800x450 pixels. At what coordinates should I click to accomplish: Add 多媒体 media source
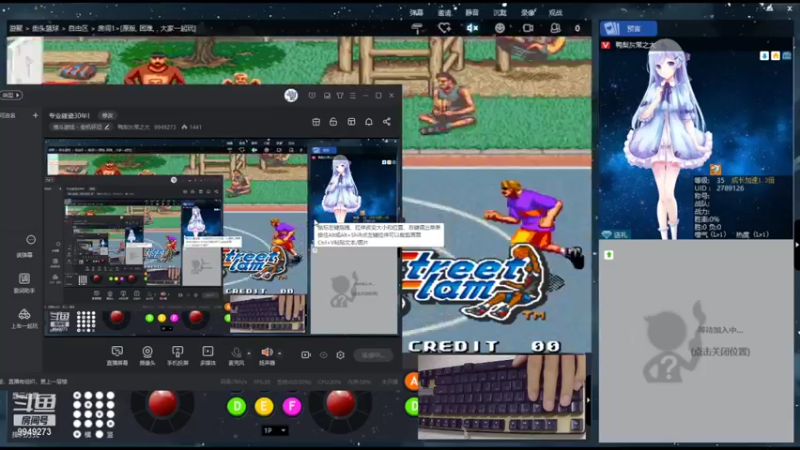pyautogui.click(x=208, y=355)
